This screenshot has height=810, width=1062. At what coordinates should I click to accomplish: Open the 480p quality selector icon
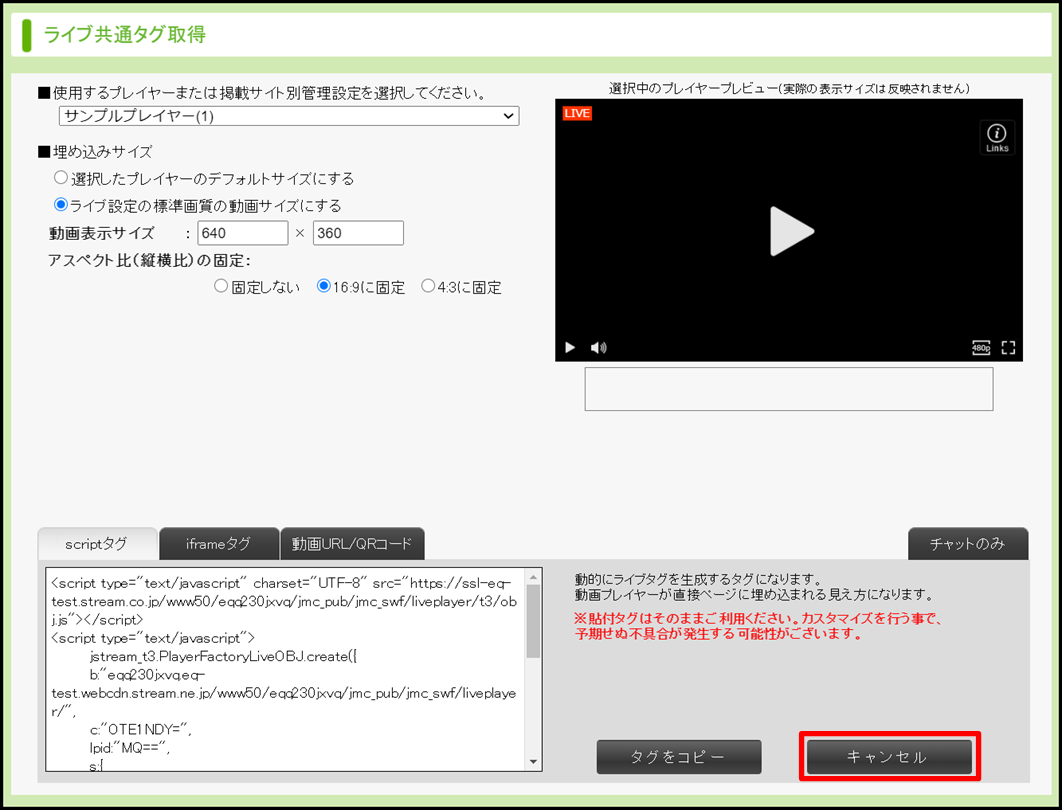tap(981, 348)
